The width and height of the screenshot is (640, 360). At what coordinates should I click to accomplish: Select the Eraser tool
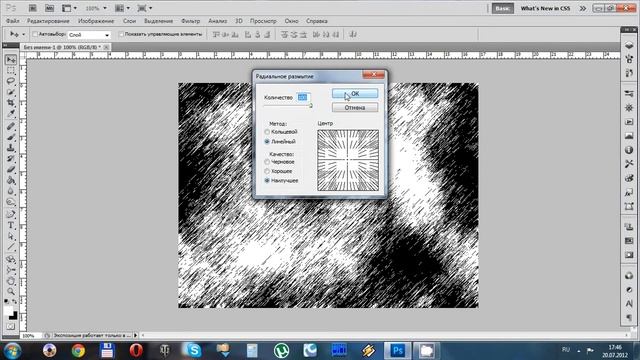(x=11, y=169)
